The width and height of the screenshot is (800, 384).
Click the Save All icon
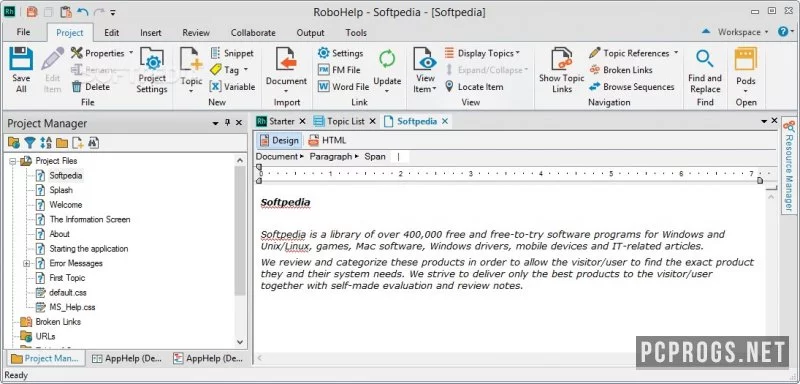pos(21,59)
